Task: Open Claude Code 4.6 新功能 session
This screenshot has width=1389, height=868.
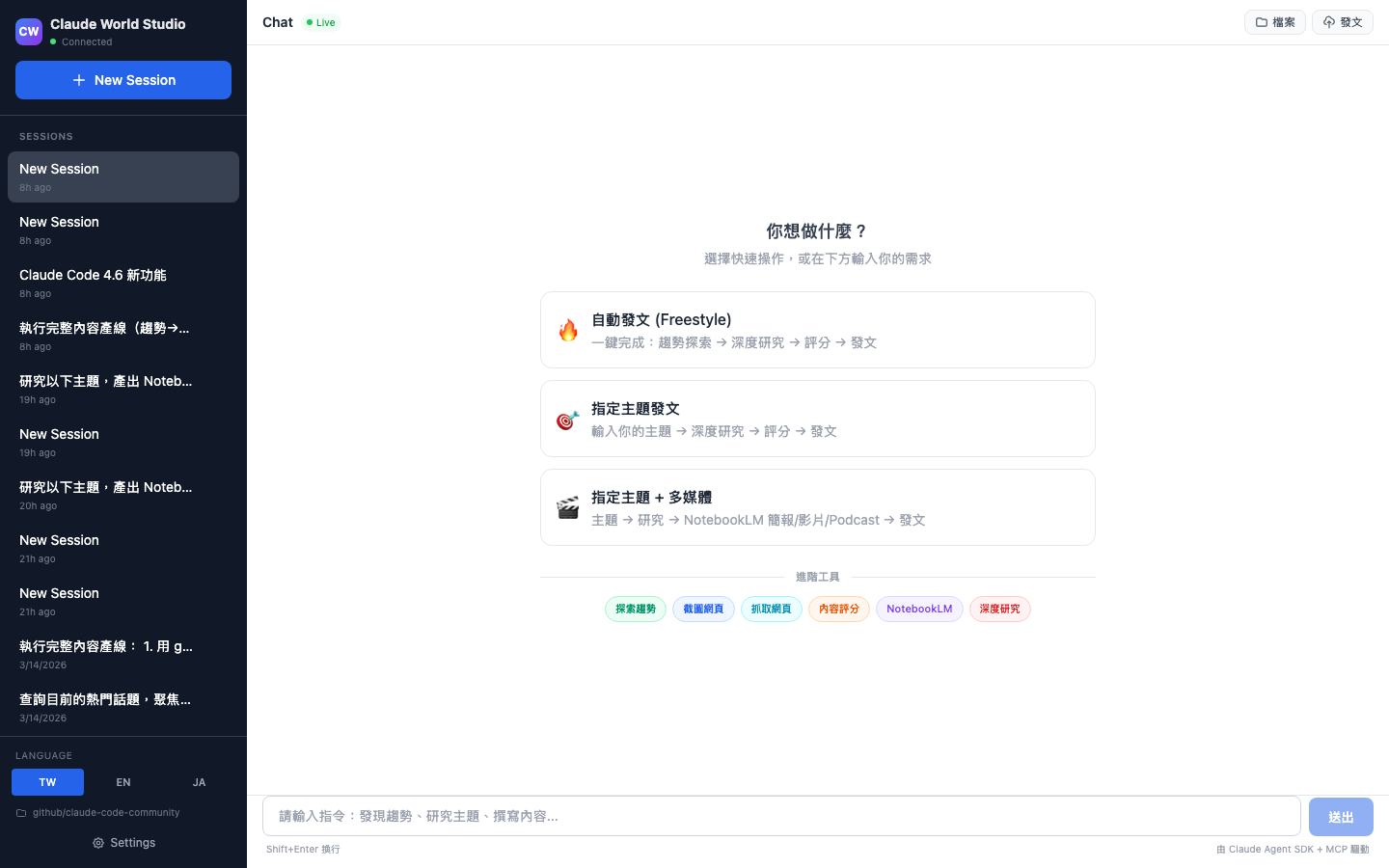Action: point(123,284)
